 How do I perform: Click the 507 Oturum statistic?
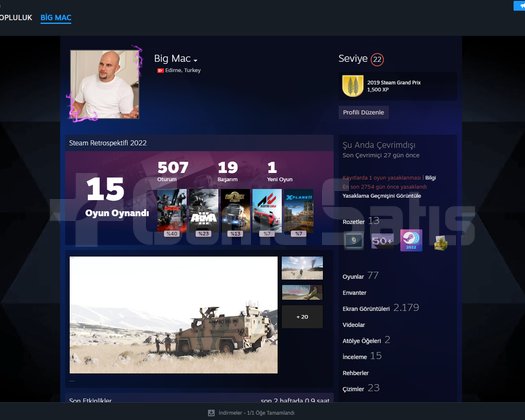click(x=173, y=171)
